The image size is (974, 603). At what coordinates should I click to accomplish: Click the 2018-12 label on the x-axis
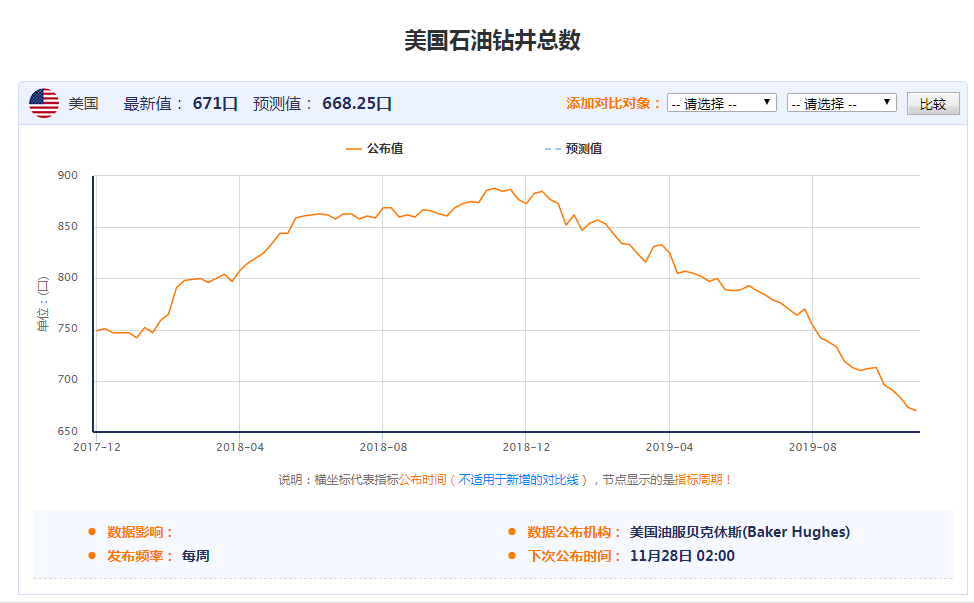coord(526,447)
